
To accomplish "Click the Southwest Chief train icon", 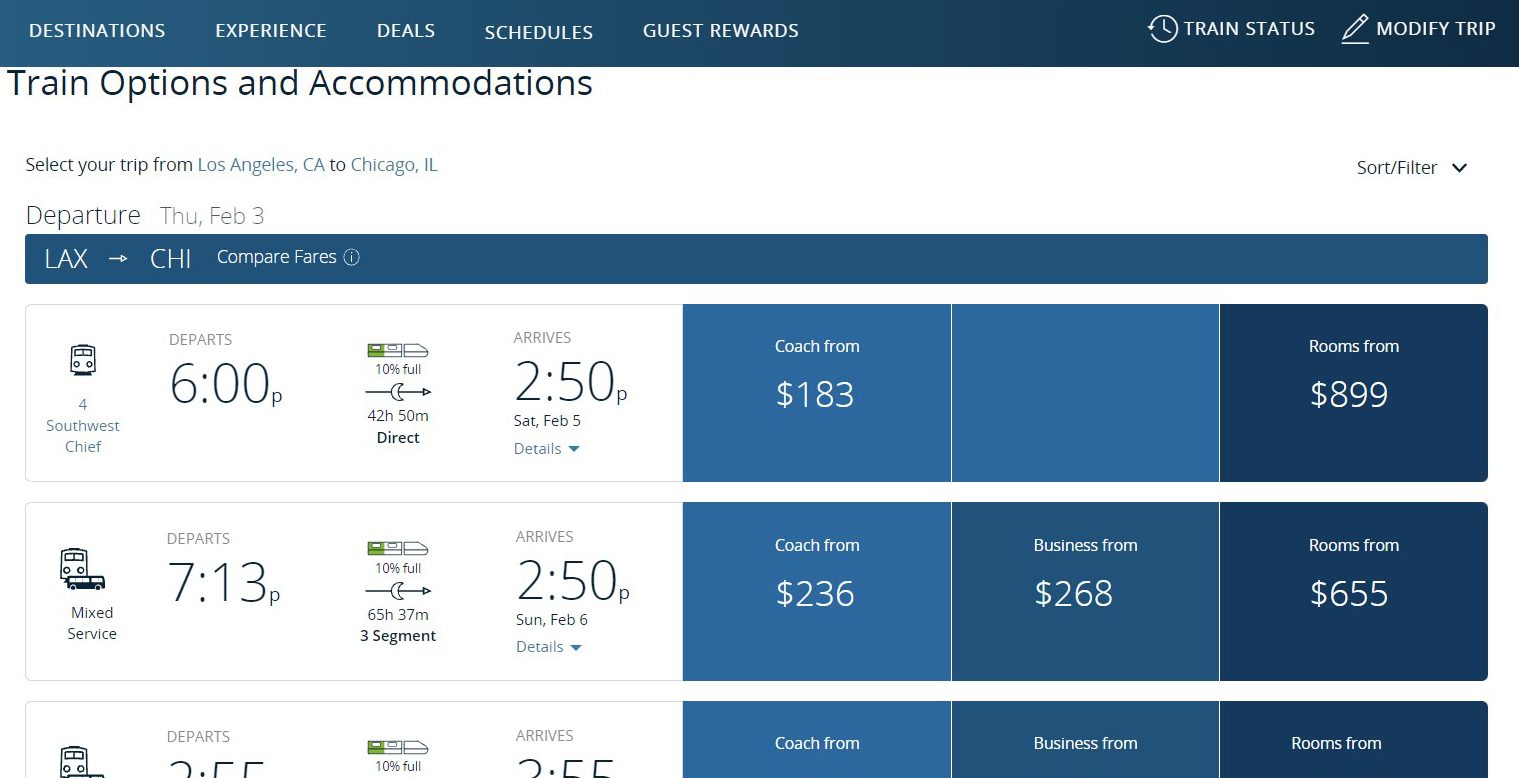I will coord(83,358).
